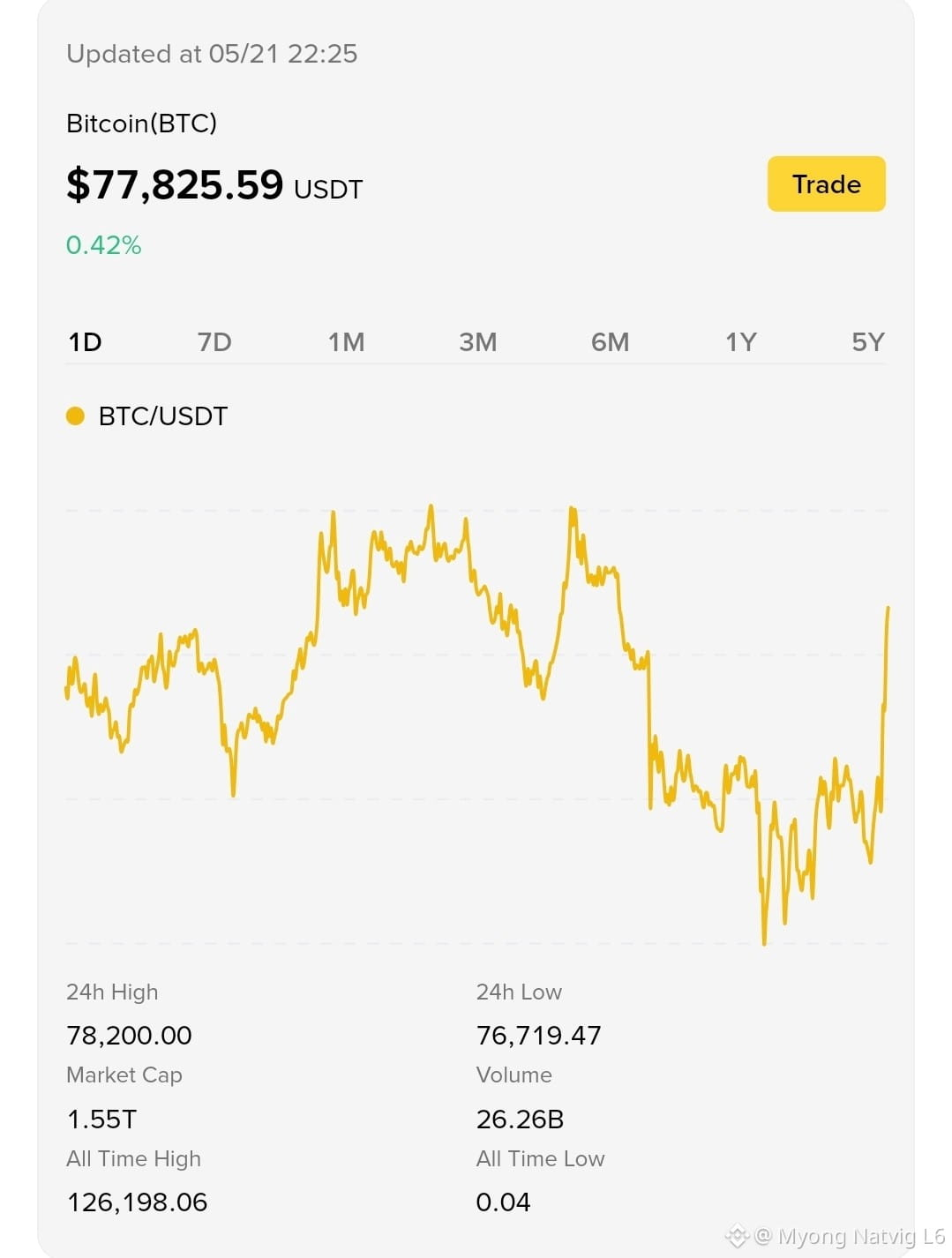Toggle the BTC/USDT yellow legend dot
Screen dimensions: 952x1258
[x=76, y=416]
